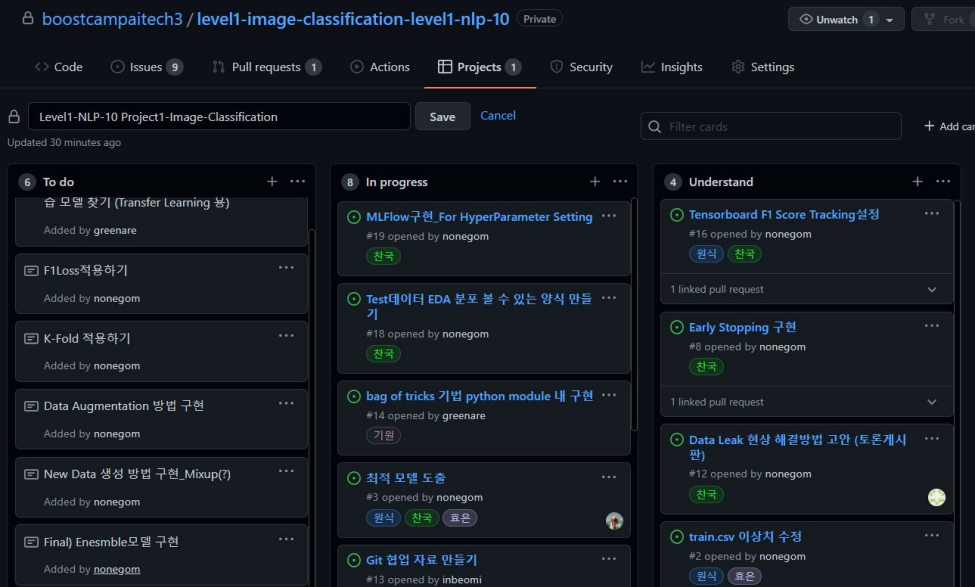Open menu for New Data 생성 Mixup card
This screenshot has height=587, width=975.
point(286,471)
